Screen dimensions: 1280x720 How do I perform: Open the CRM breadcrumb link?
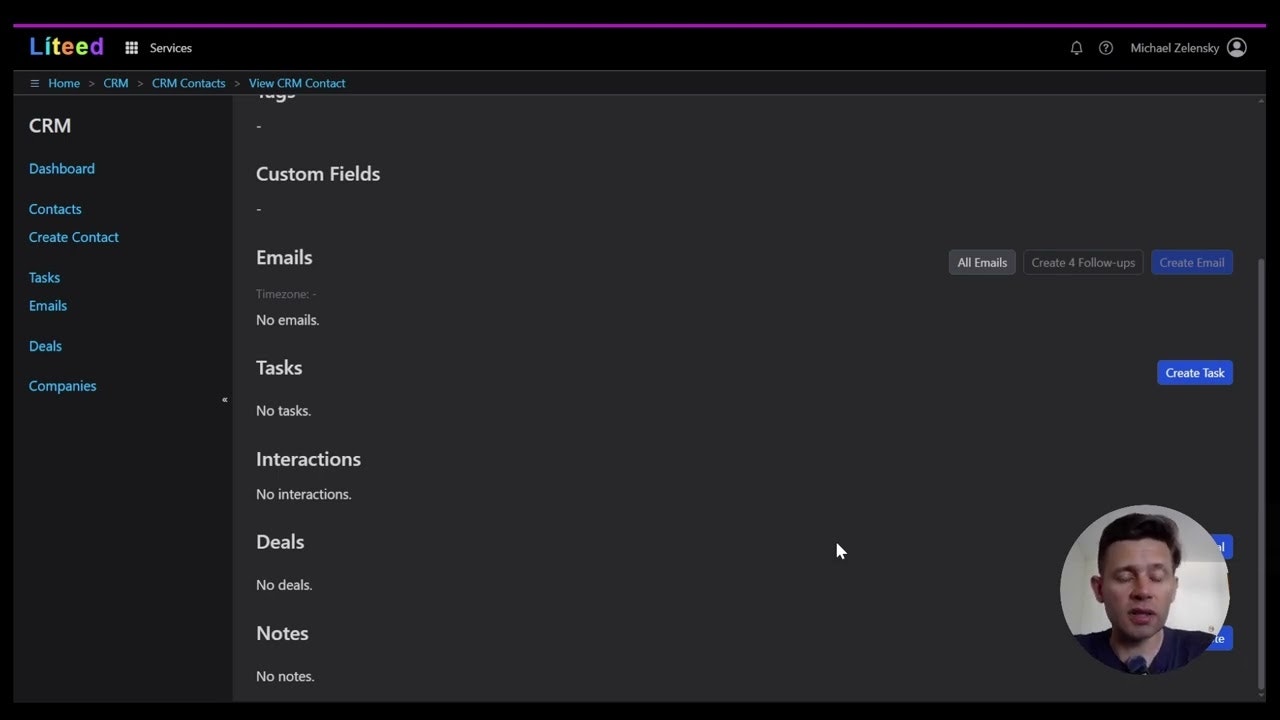tap(115, 83)
